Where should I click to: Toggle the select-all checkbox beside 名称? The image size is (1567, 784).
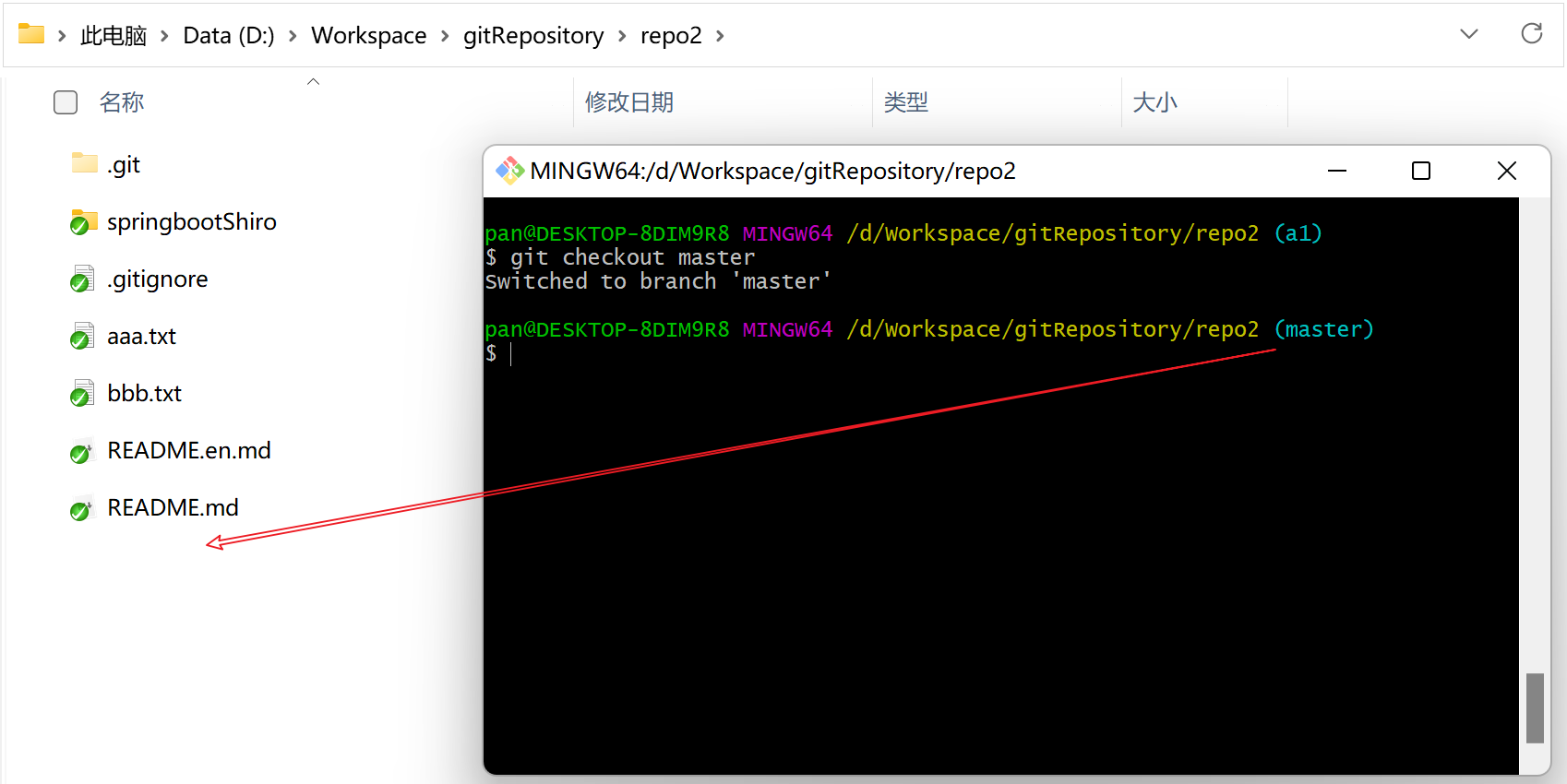point(66,102)
